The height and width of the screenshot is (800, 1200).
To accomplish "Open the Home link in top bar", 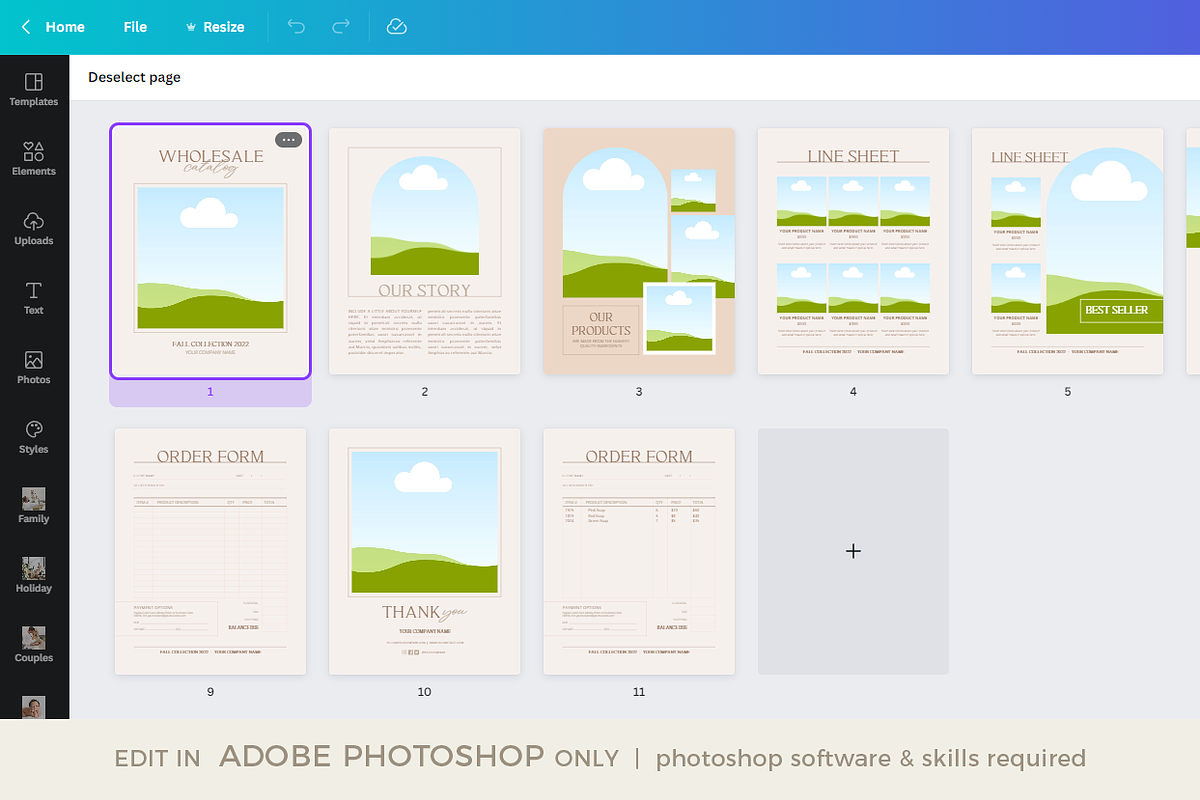I will coord(65,27).
